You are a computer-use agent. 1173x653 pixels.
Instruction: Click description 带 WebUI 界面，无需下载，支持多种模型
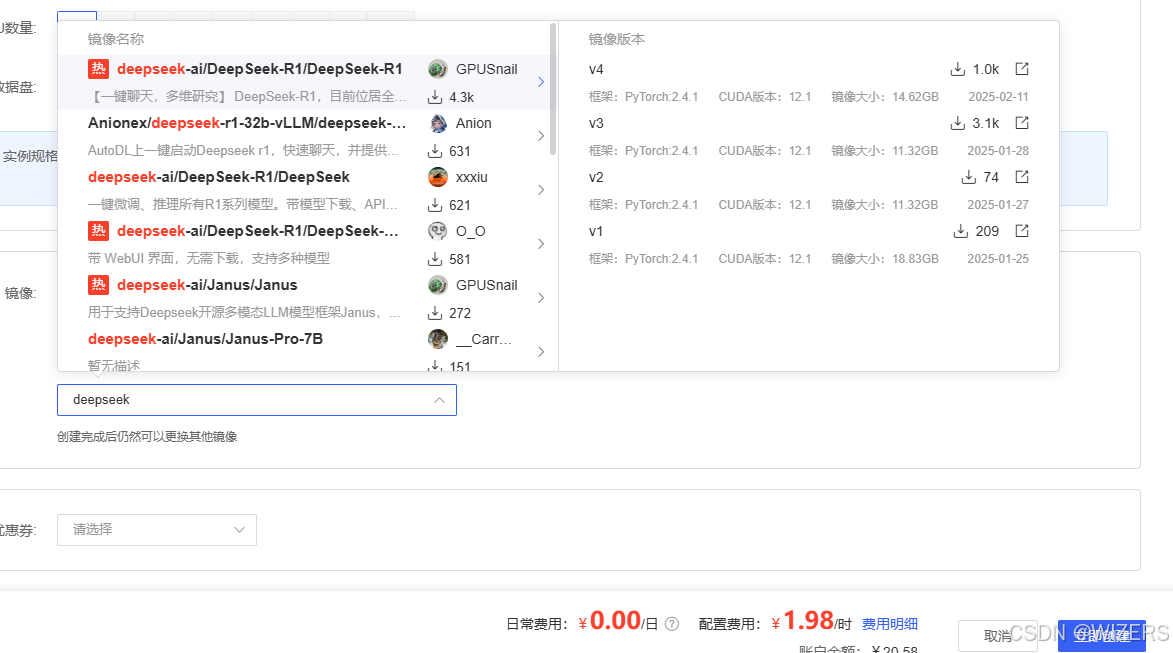click(209, 258)
